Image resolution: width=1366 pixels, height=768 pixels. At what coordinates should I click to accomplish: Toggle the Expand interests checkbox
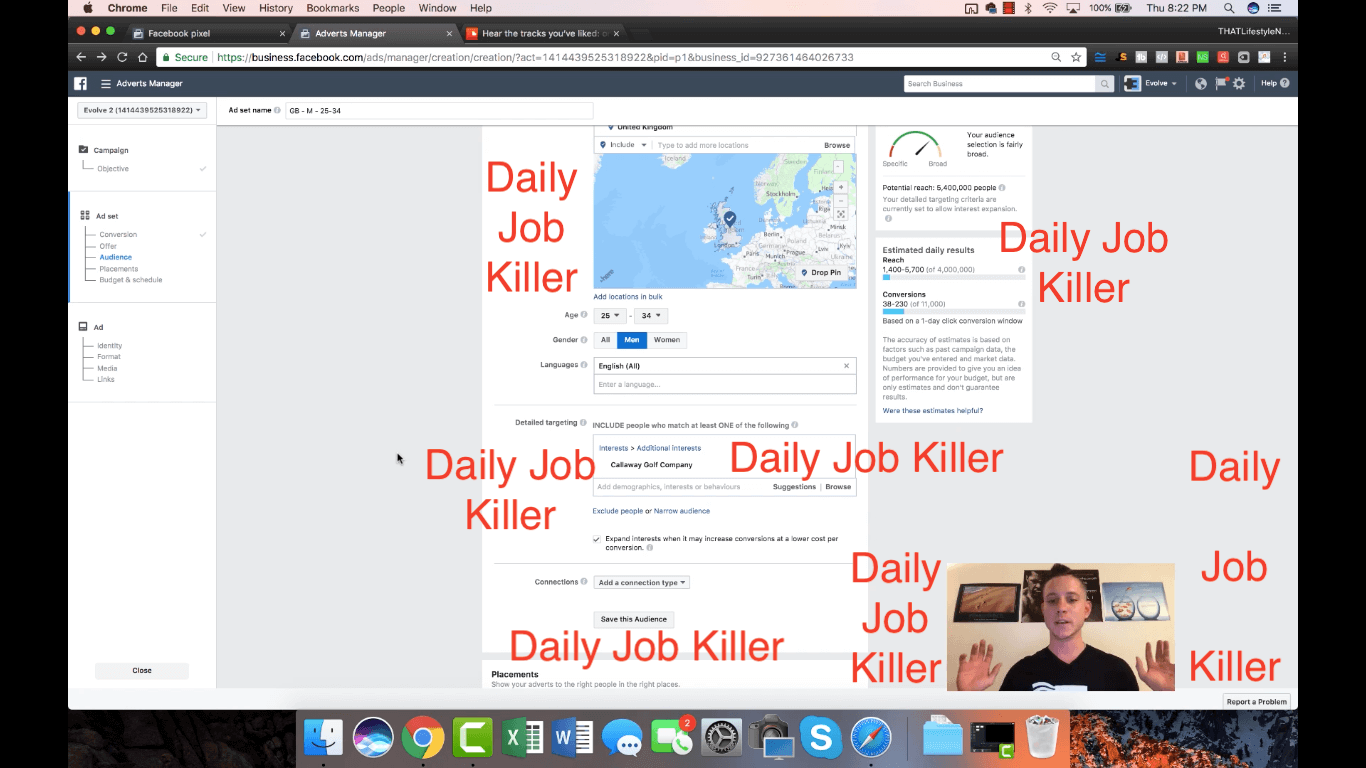tap(597, 539)
